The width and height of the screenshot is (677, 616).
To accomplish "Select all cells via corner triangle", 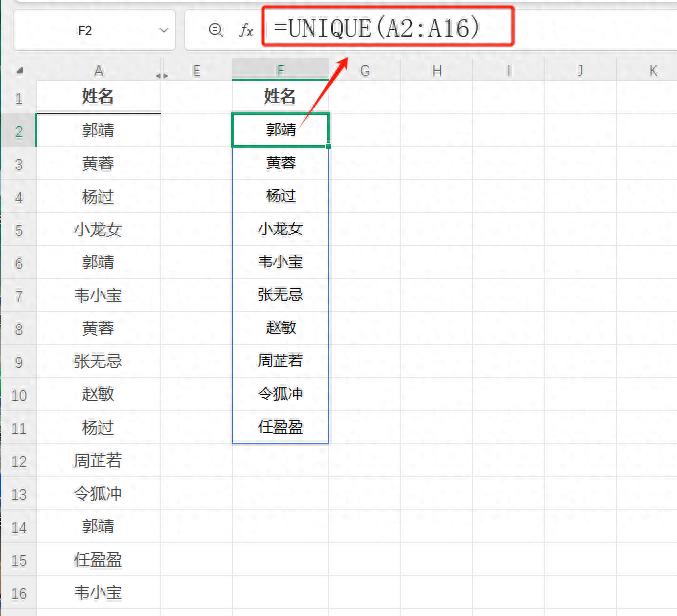I will coord(19,70).
